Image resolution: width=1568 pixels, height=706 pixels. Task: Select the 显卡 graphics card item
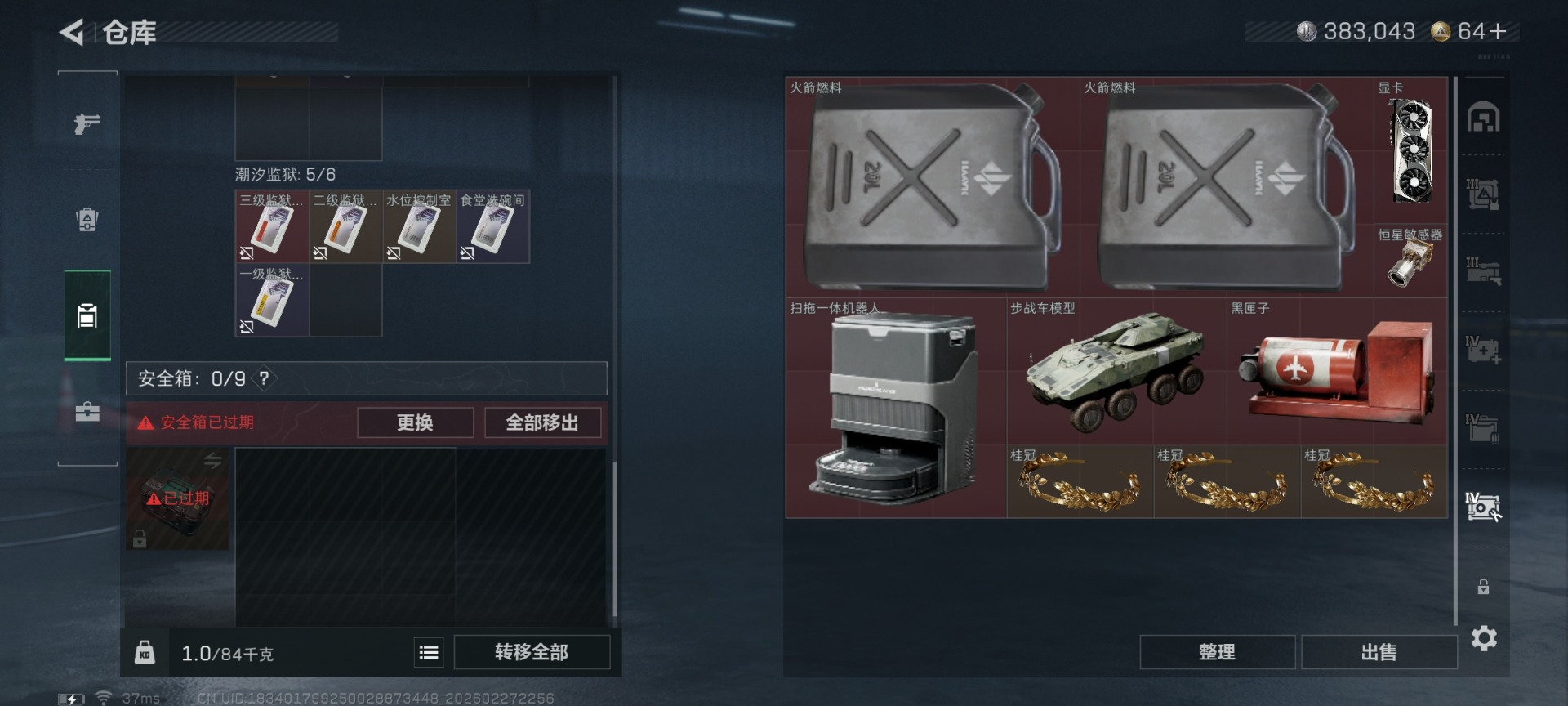[x=1410, y=151]
